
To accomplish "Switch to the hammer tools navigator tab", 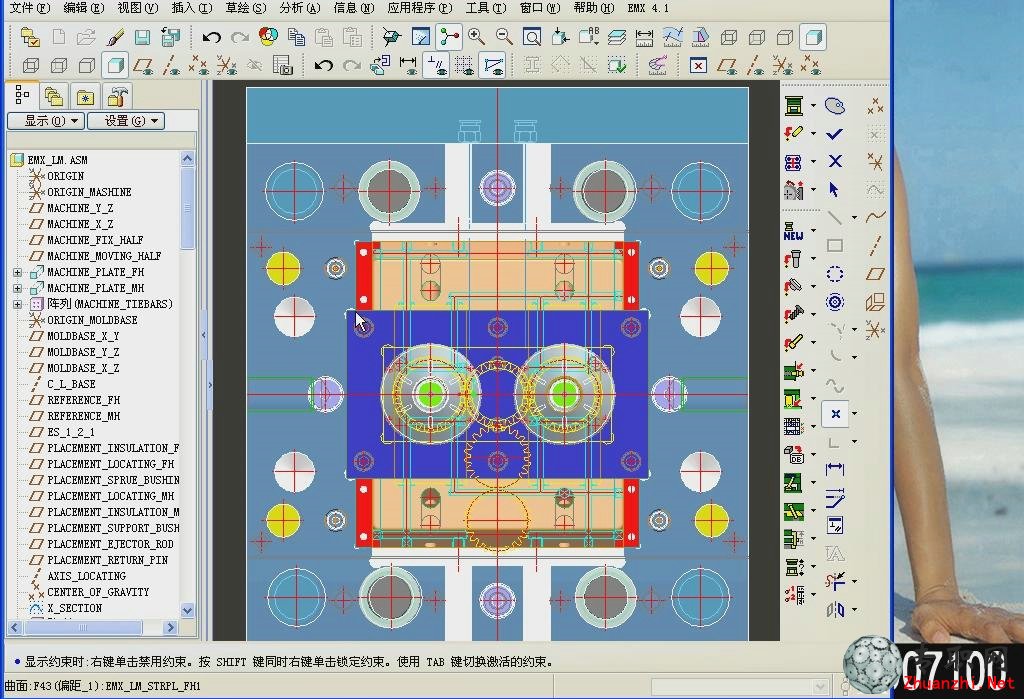I will tap(117, 97).
